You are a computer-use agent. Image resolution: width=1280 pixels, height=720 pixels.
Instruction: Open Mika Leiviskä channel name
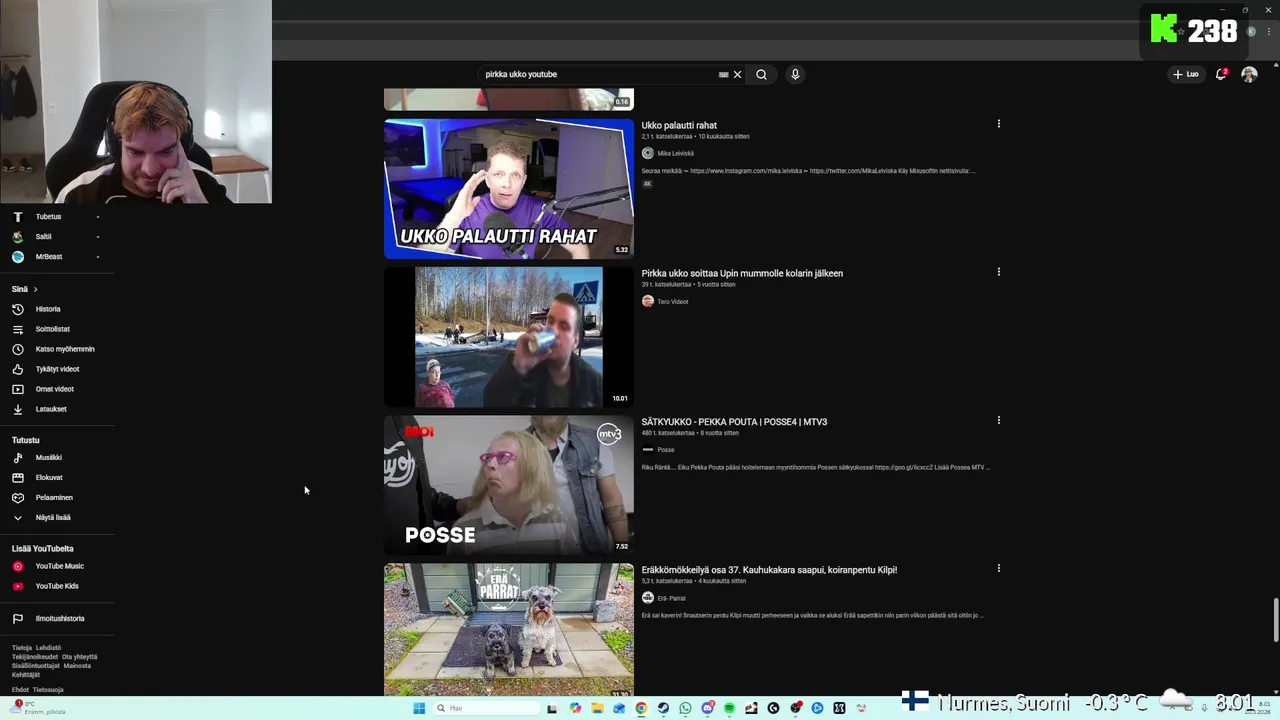pyautogui.click(x=675, y=153)
